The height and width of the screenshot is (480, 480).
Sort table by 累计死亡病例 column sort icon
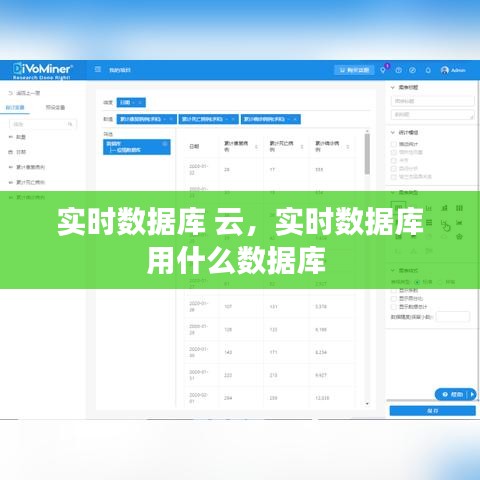coord(302,147)
